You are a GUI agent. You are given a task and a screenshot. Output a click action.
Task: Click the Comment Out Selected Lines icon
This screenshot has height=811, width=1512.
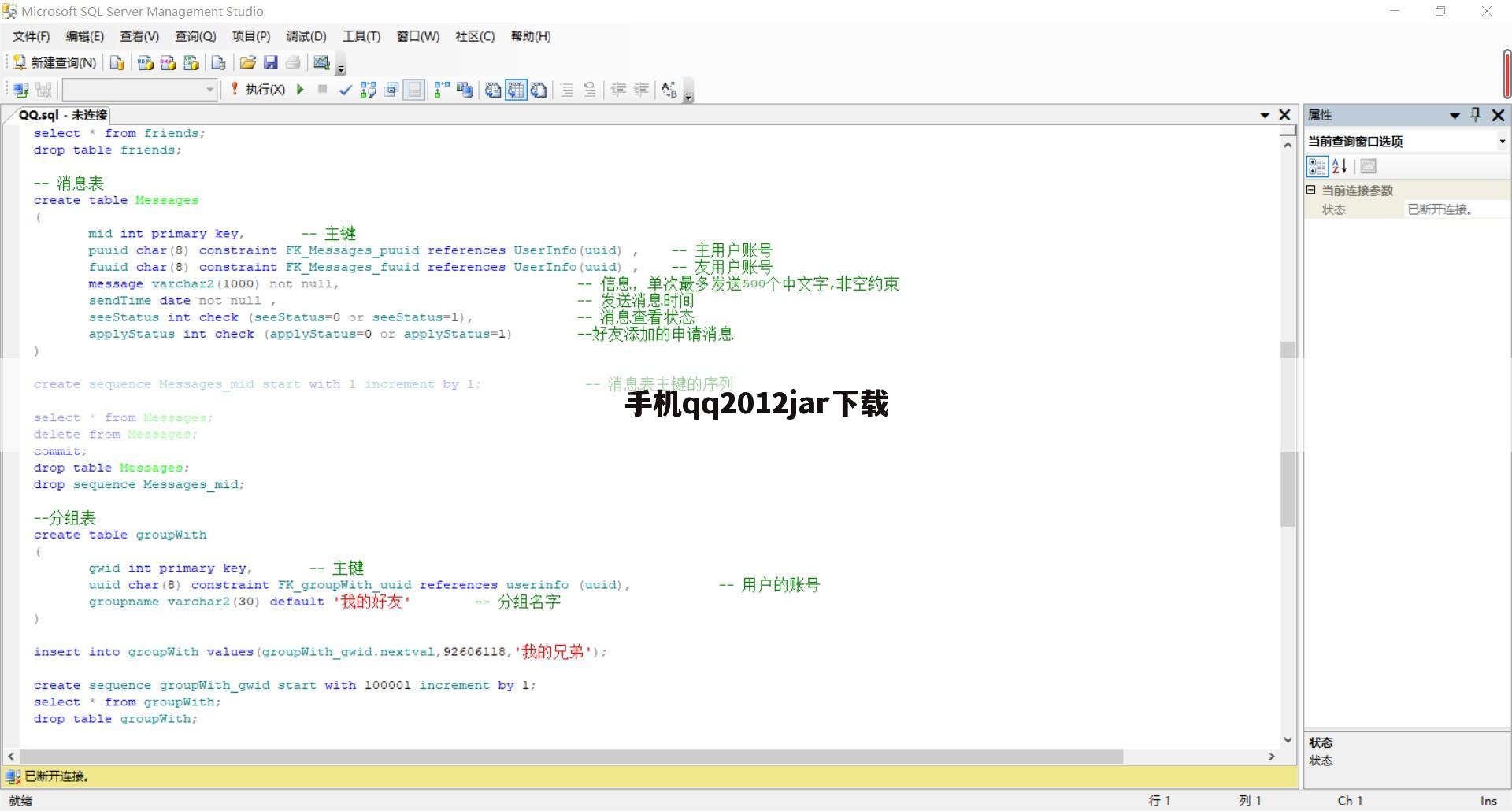click(567, 90)
